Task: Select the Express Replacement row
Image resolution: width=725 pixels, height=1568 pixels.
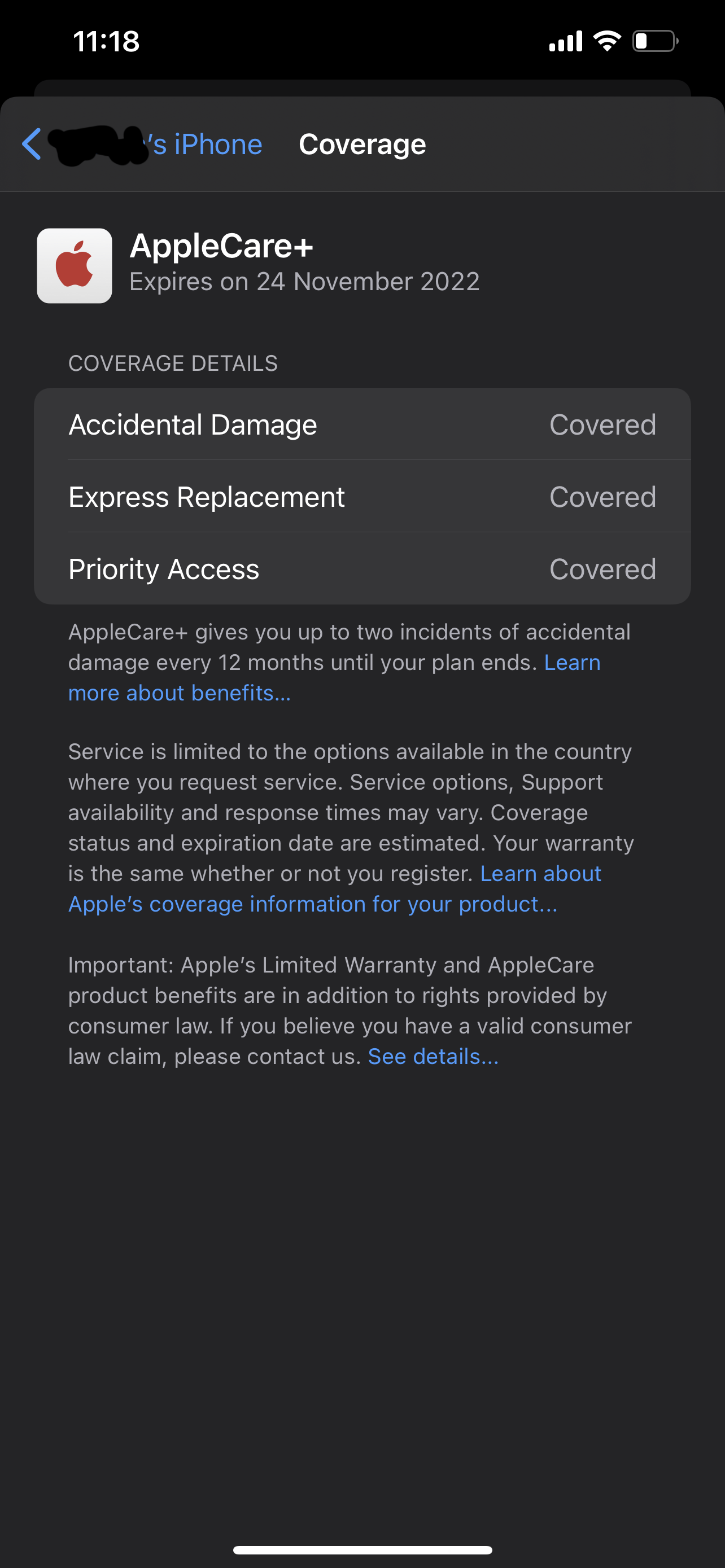Action: coord(207,497)
